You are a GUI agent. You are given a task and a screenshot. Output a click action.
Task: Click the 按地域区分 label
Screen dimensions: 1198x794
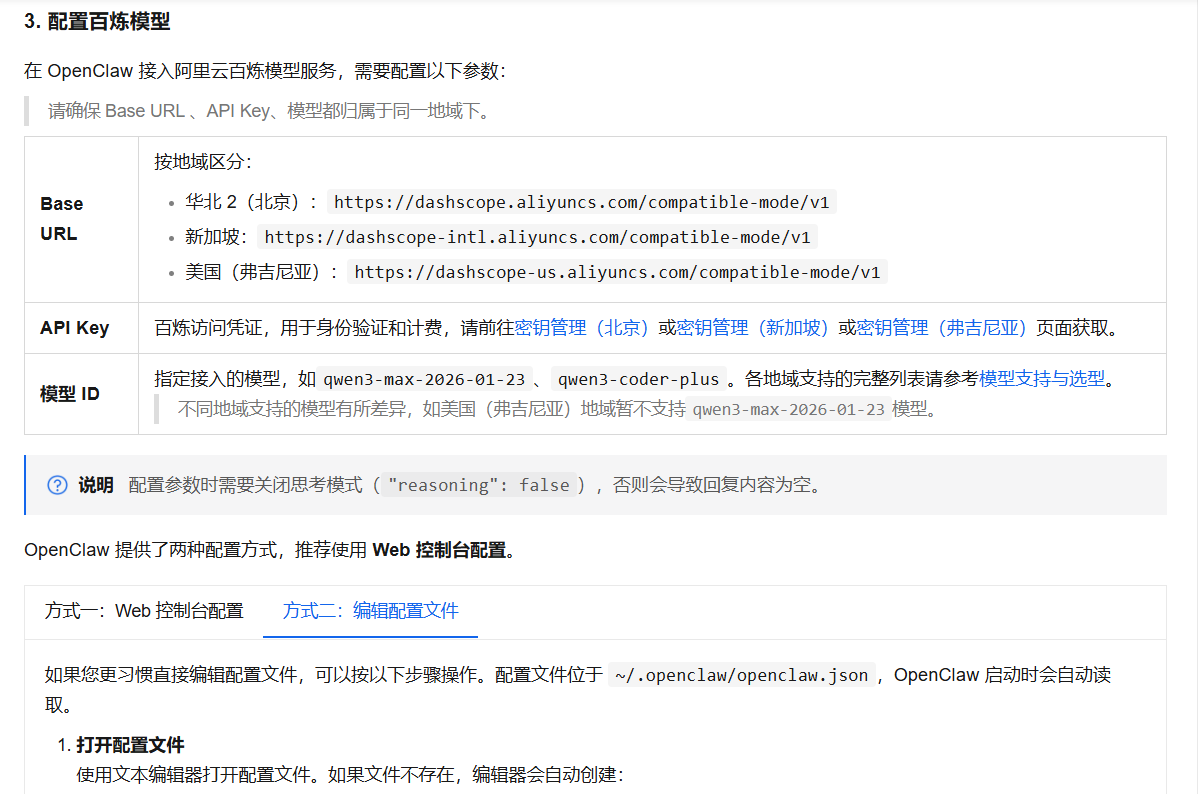coord(203,162)
